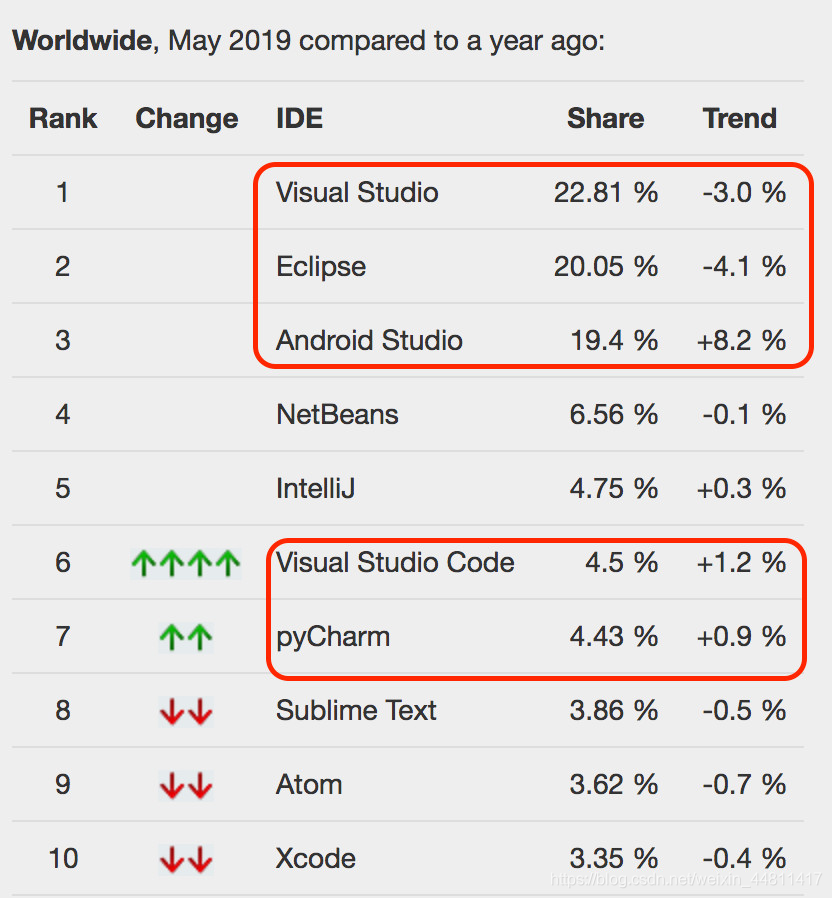This screenshot has height=898, width=832.
Task: Click the 4.43 % share value
Action: [x=614, y=636]
